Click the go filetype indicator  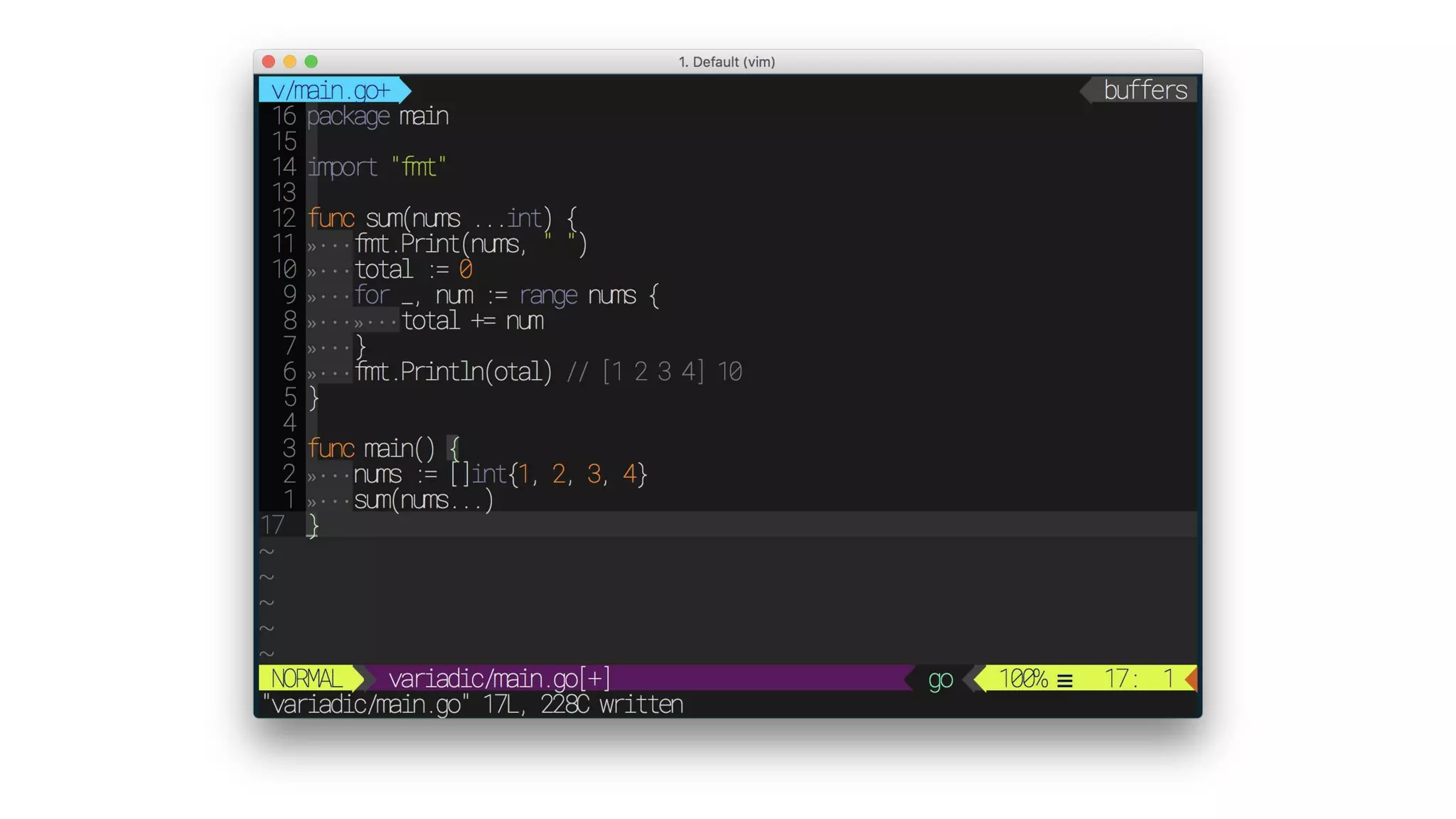[940, 679]
